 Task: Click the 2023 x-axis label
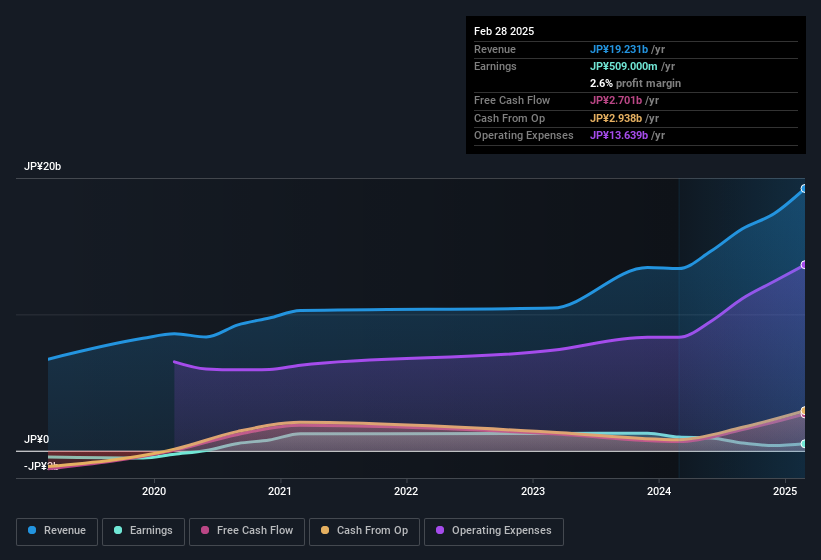pyautogui.click(x=532, y=491)
